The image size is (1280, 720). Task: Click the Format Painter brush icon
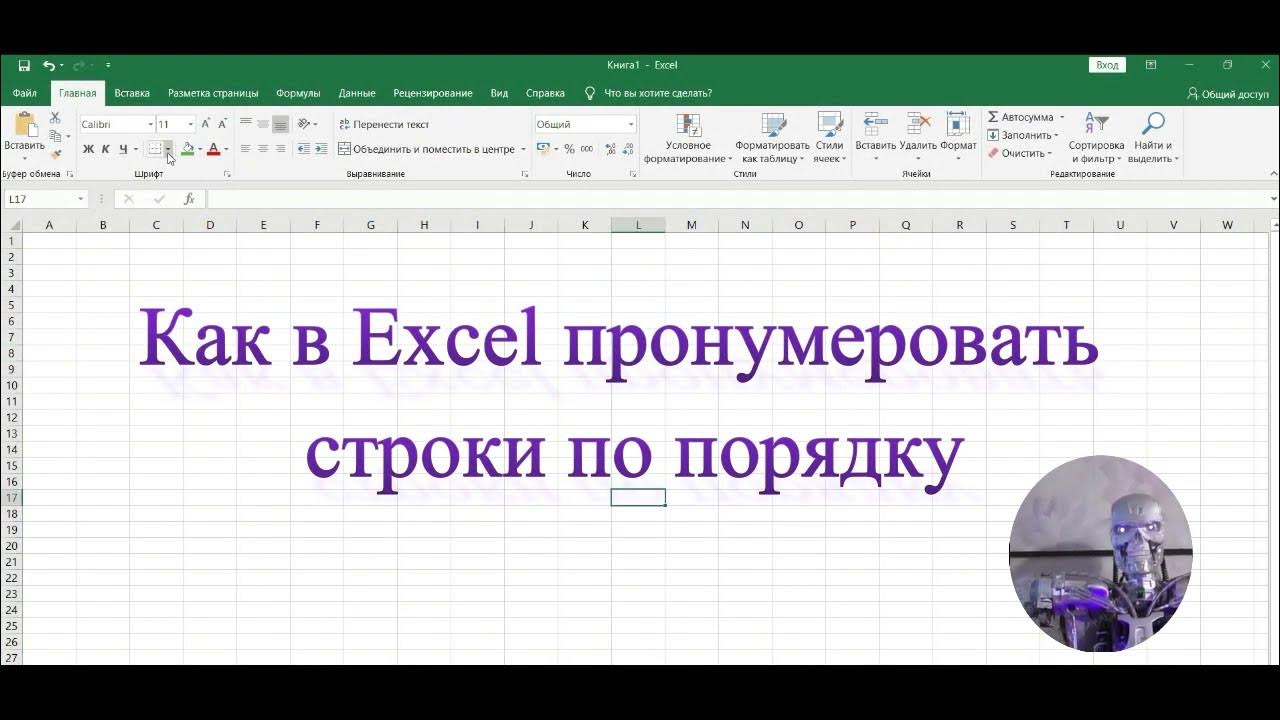point(56,153)
